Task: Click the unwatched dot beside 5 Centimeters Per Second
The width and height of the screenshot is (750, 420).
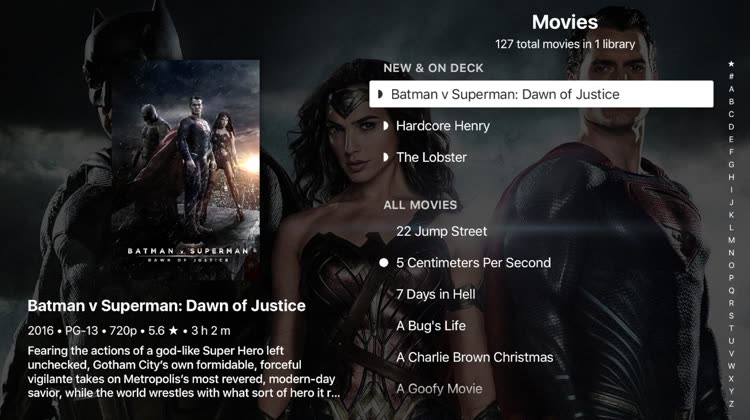Action: click(384, 263)
